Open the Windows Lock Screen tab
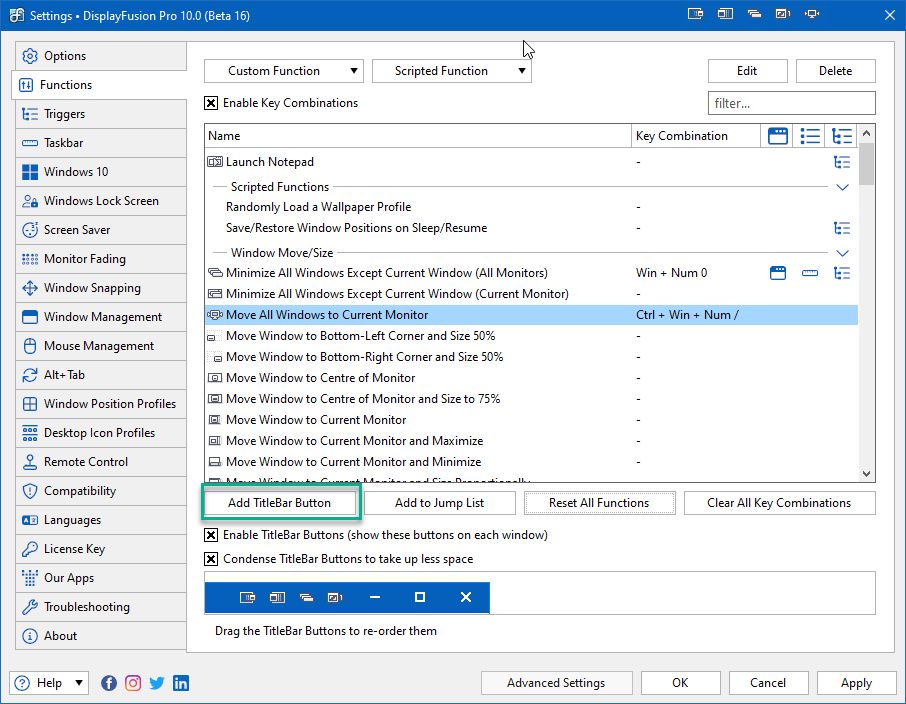The height and width of the screenshot is (704, 906). coord(101,201)
